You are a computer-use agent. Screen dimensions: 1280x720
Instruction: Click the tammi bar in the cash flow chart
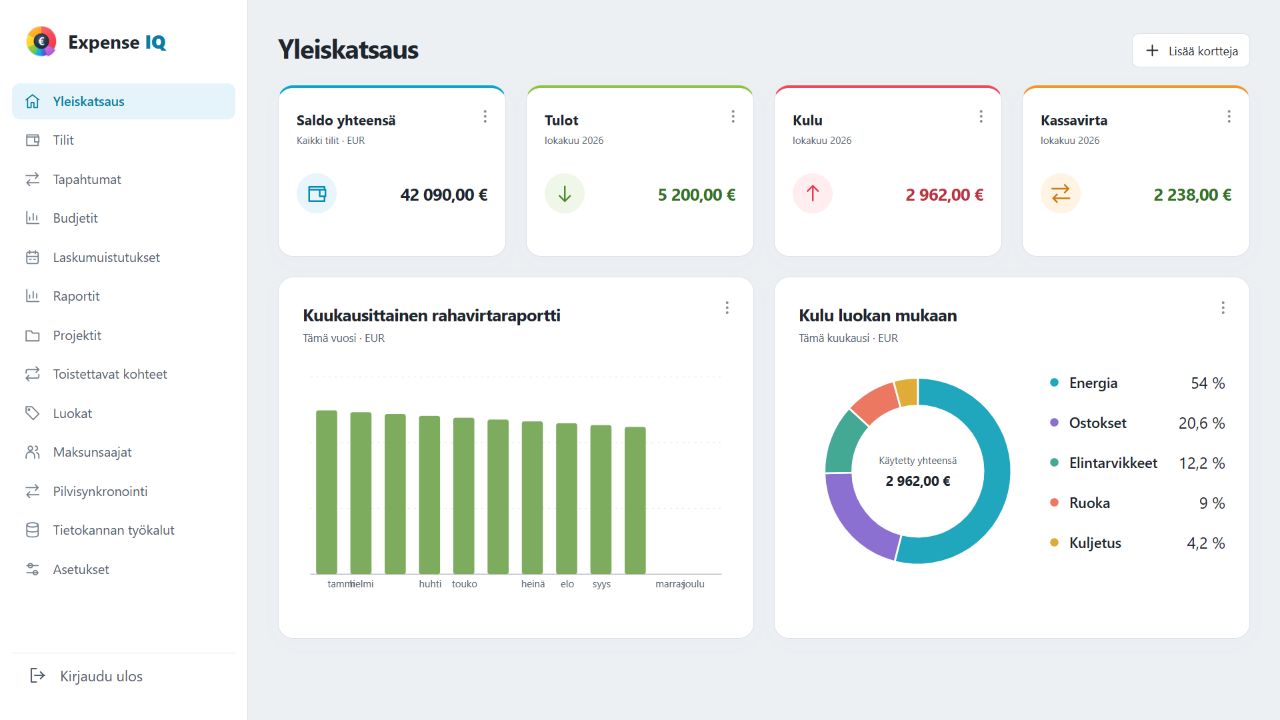327,492
